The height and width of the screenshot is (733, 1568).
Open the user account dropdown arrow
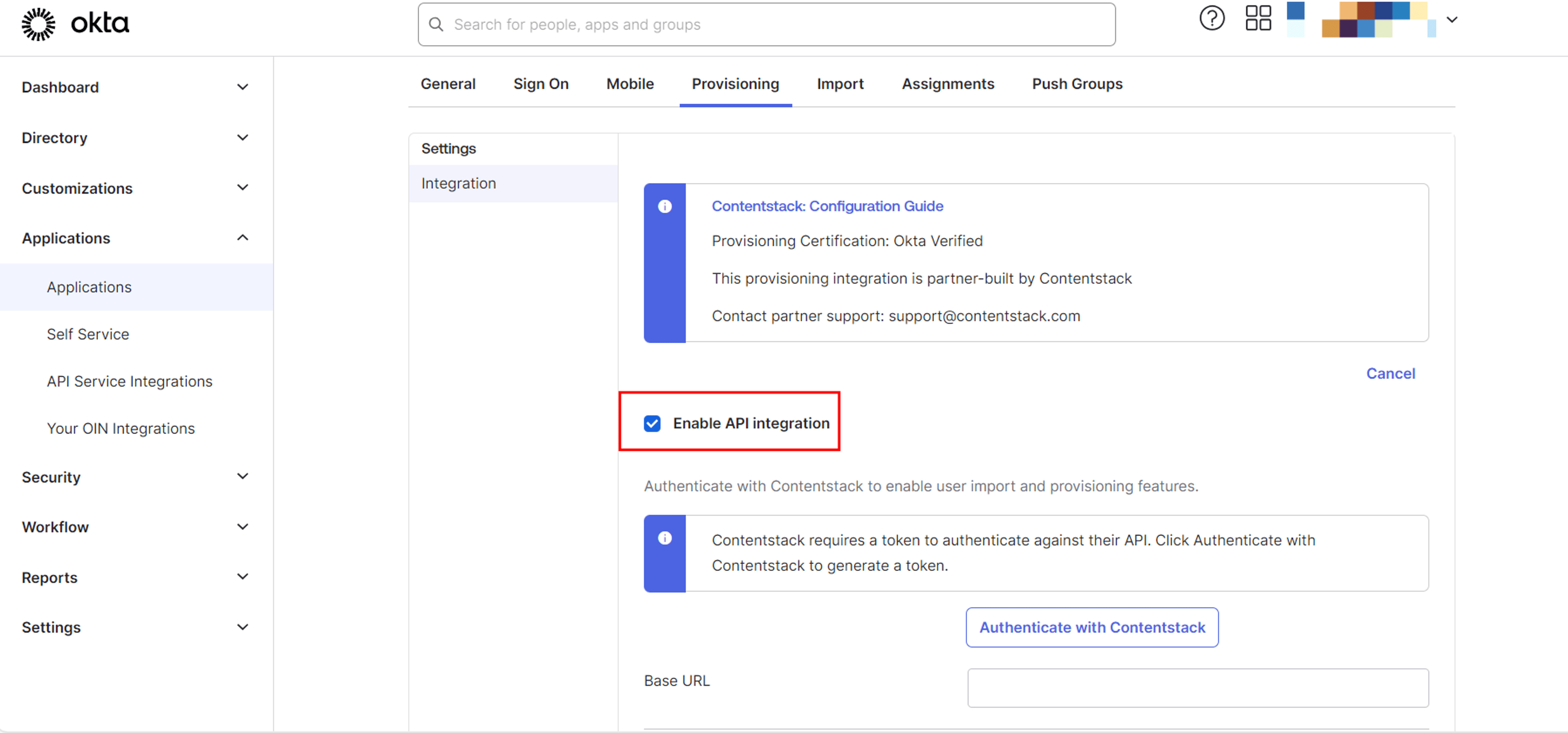(x=1452, y=20)
